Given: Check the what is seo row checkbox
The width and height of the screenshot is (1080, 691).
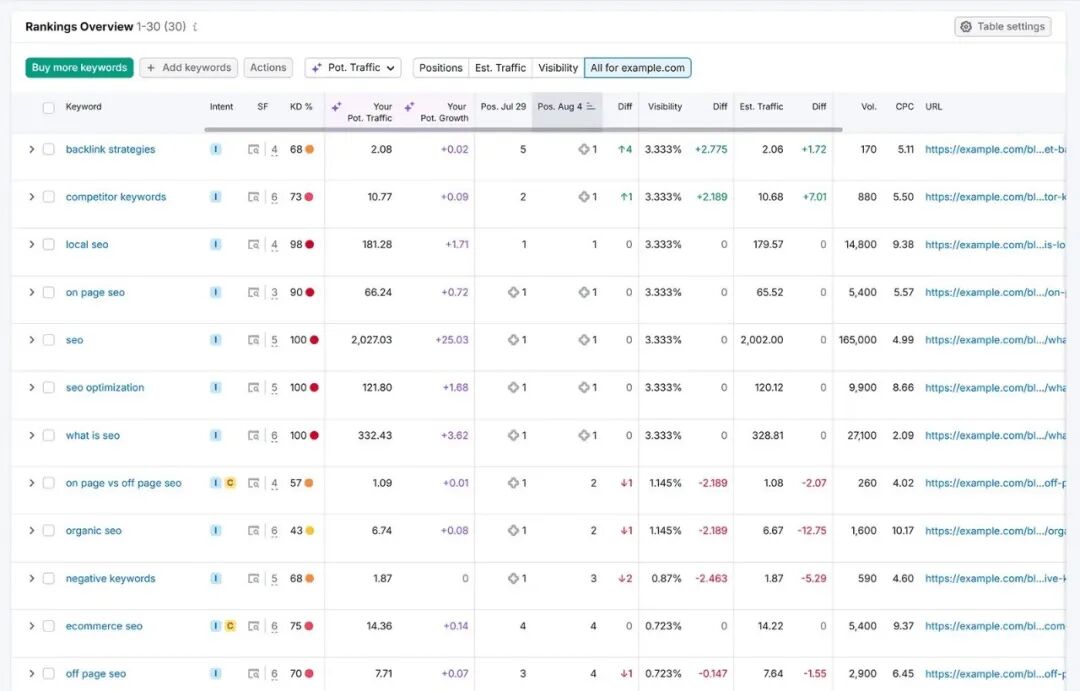Looking at the screenshot, I should click(48, 435).
